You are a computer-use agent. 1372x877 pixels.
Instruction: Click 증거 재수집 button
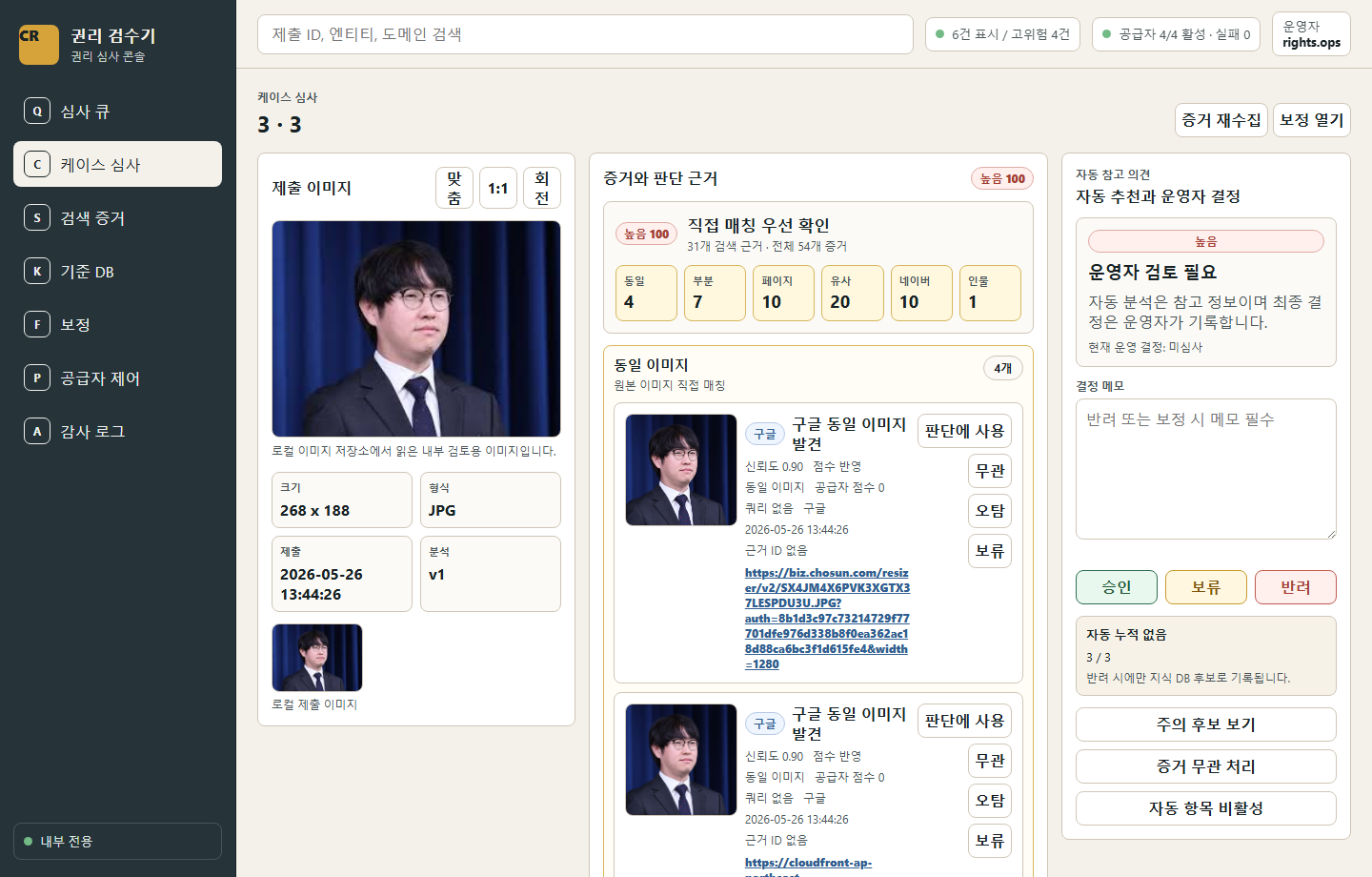click(x=1221, y=120)
